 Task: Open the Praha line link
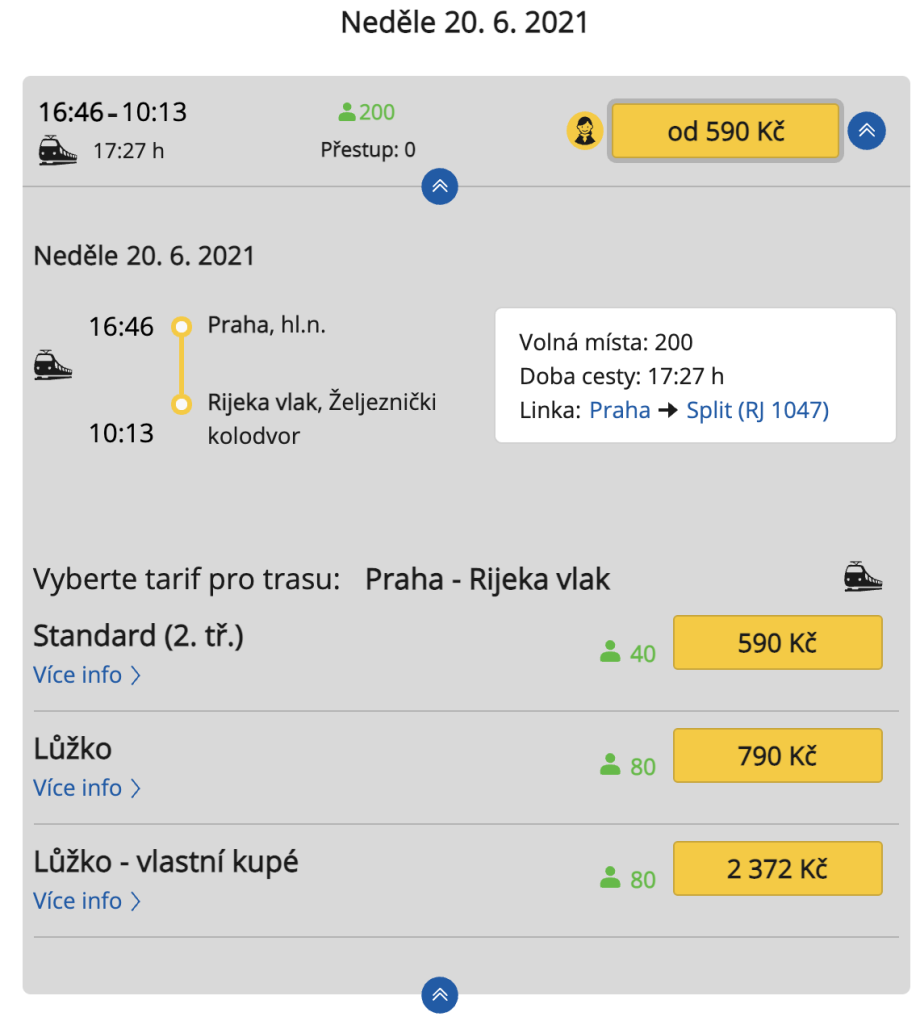point(620,410)
